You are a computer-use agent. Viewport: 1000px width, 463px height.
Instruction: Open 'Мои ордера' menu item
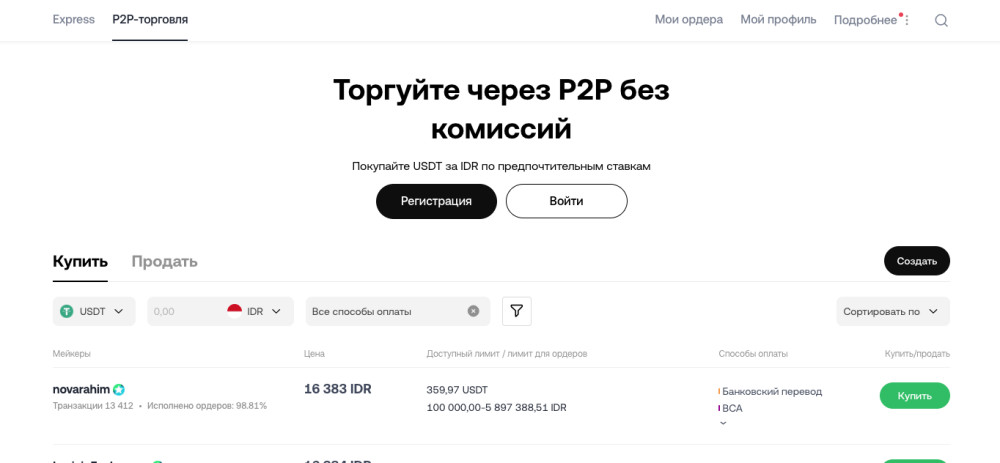pyautogui.click(x=688, y=19)
